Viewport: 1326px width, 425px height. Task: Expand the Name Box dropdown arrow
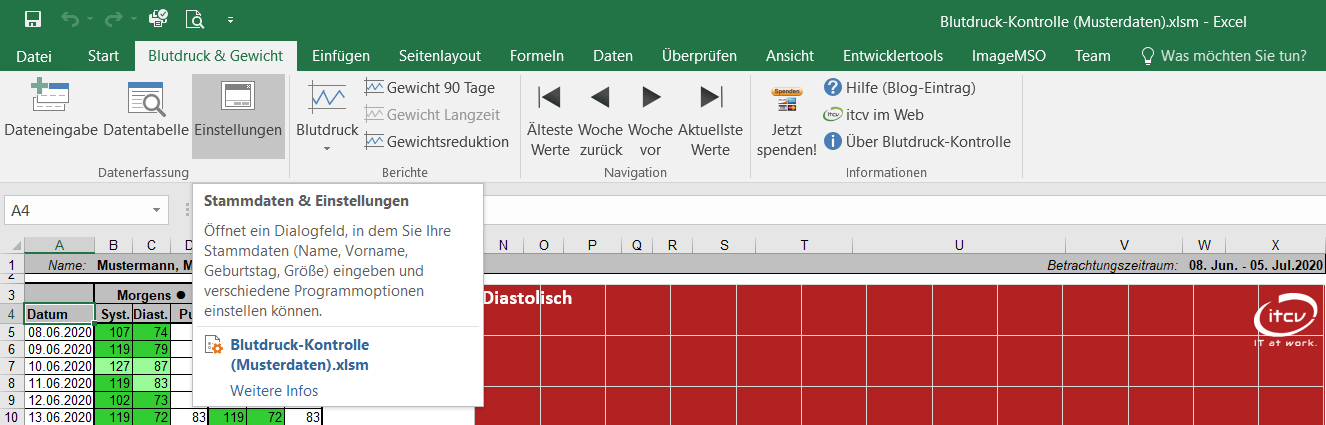[157, 210]
